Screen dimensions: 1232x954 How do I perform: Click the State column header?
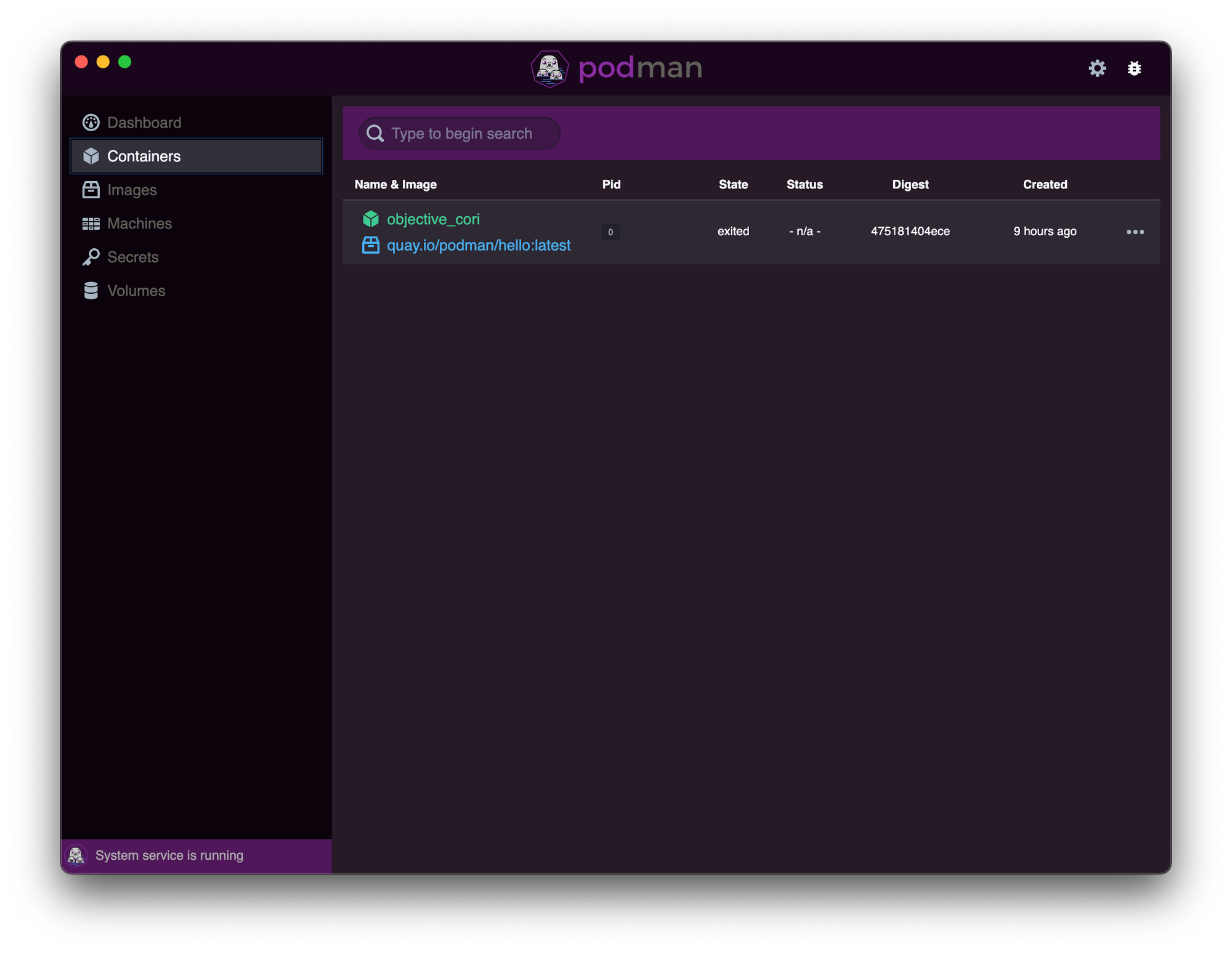[x=733, y=185]
